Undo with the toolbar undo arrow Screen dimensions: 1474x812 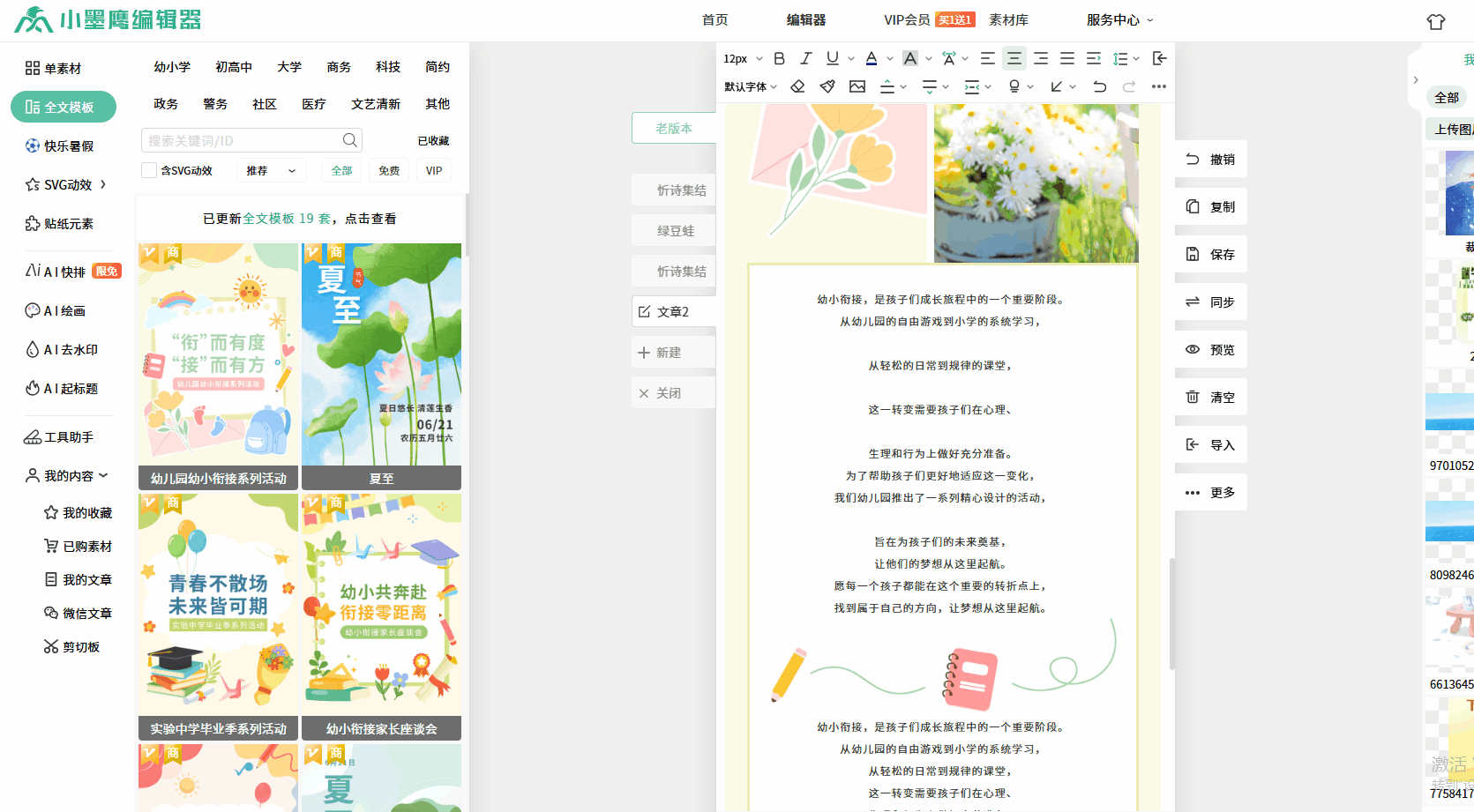coord(1099,86)
